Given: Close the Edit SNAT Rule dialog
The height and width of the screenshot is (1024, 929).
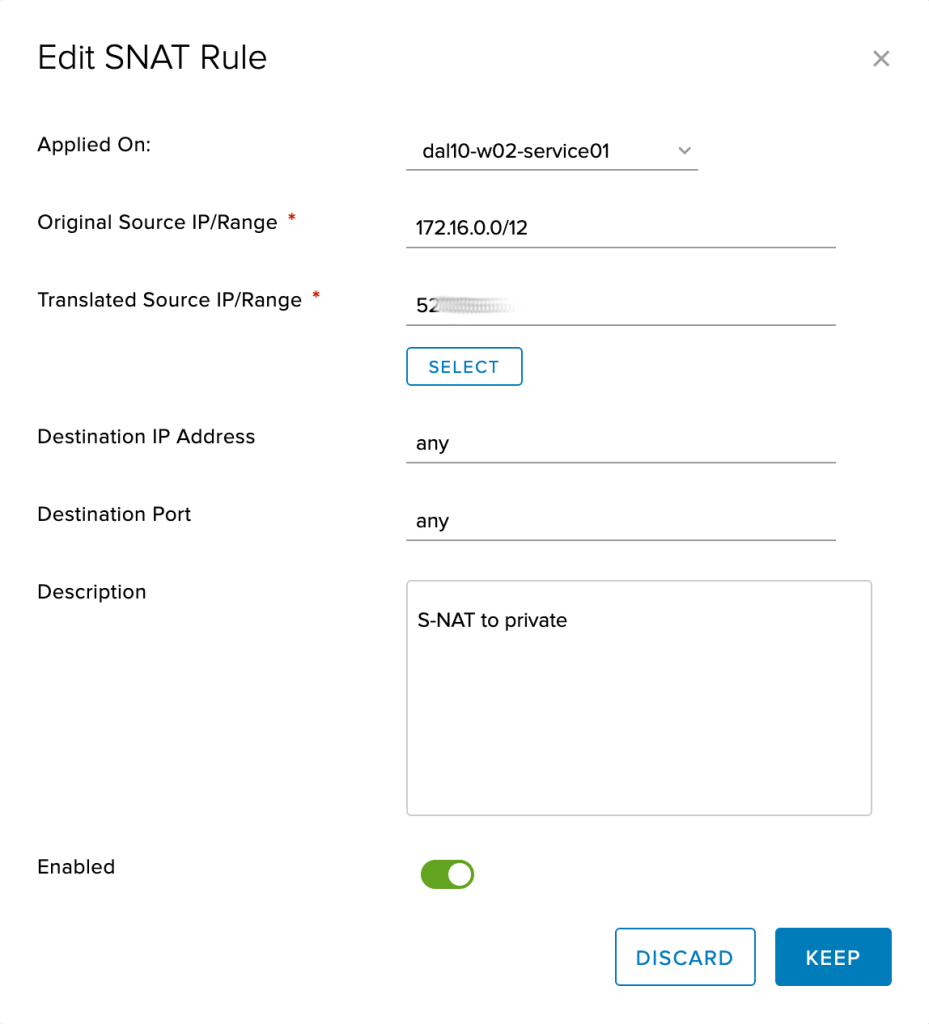Looking at the screenshot, I should pyautogui.click(x=880, y=59).
